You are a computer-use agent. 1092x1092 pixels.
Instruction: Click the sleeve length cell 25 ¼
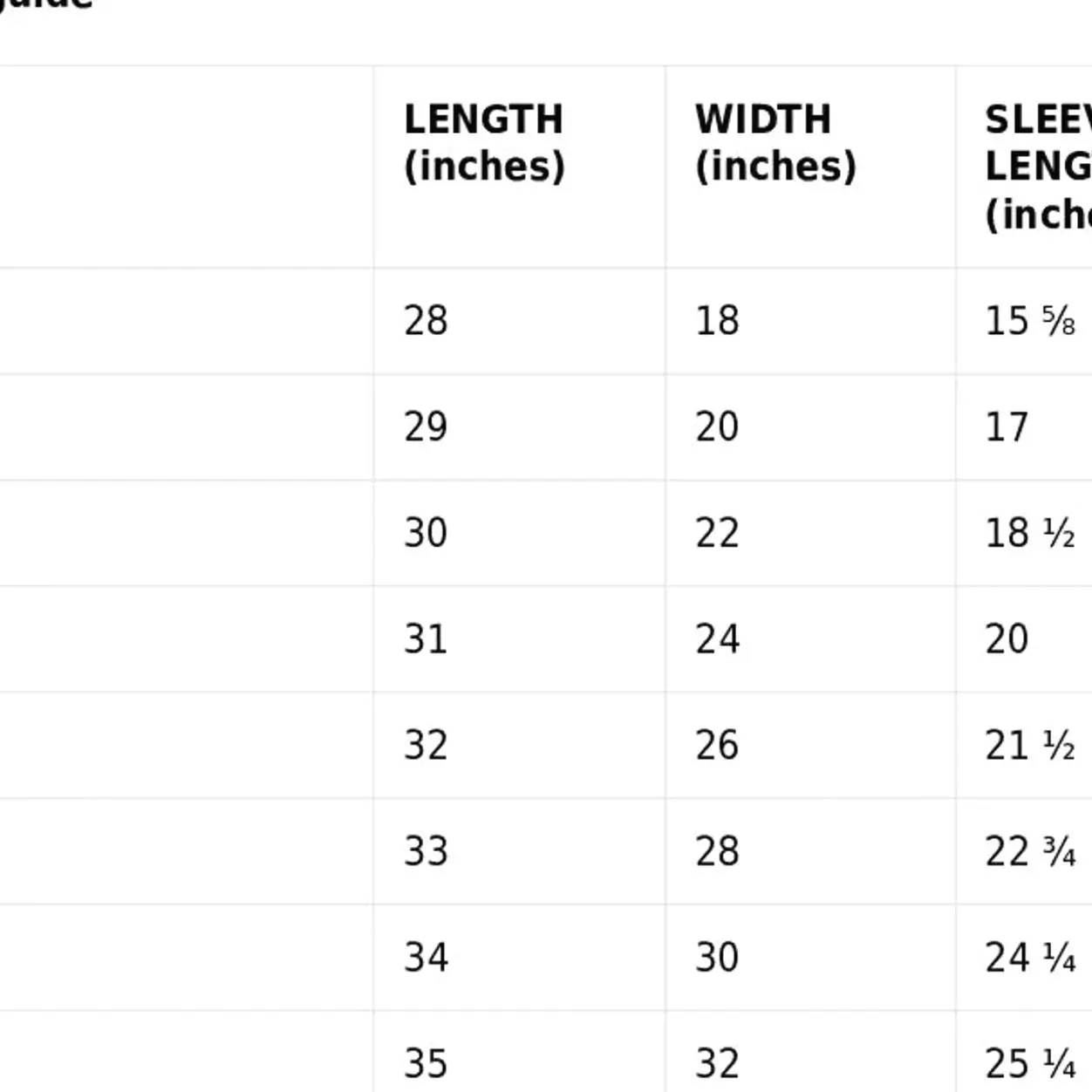pyautogui.click(x=1030, y=1063)
